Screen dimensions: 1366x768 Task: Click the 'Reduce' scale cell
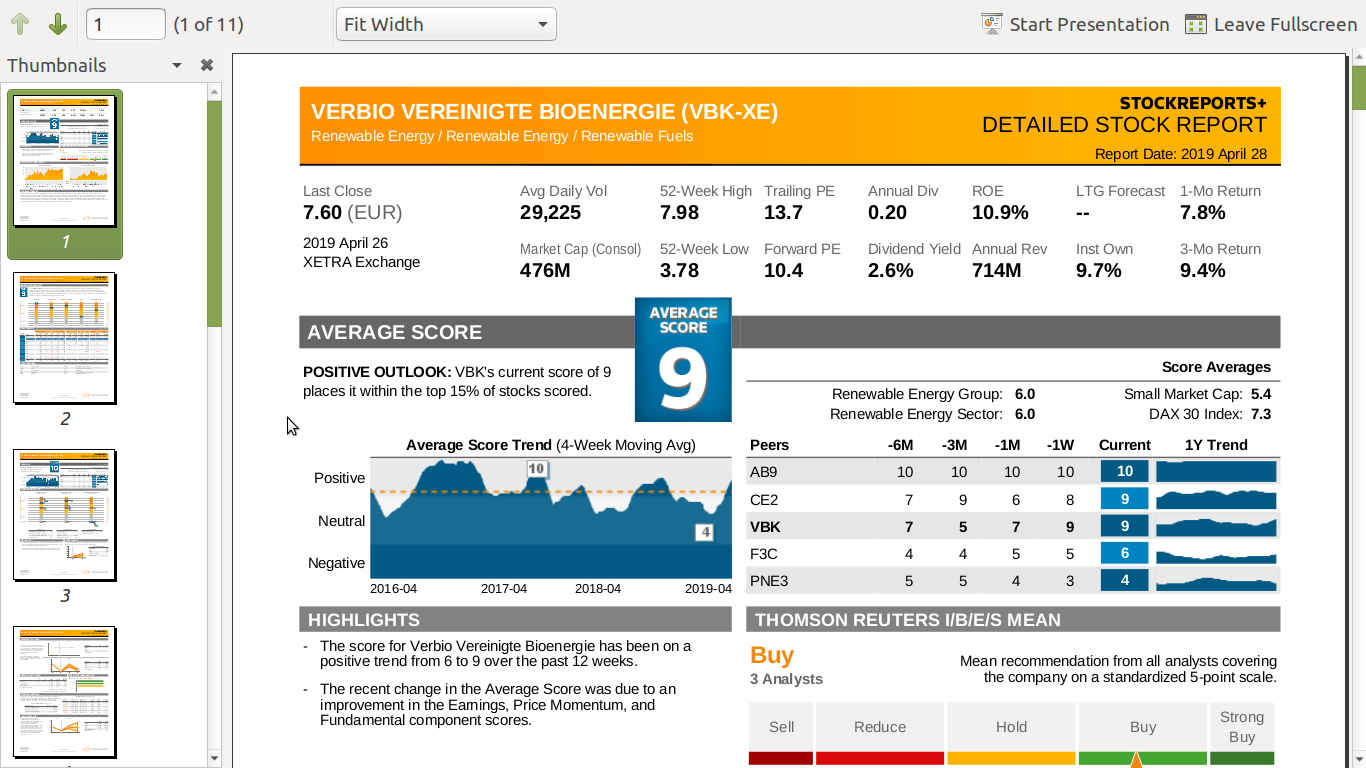point(880,727)
